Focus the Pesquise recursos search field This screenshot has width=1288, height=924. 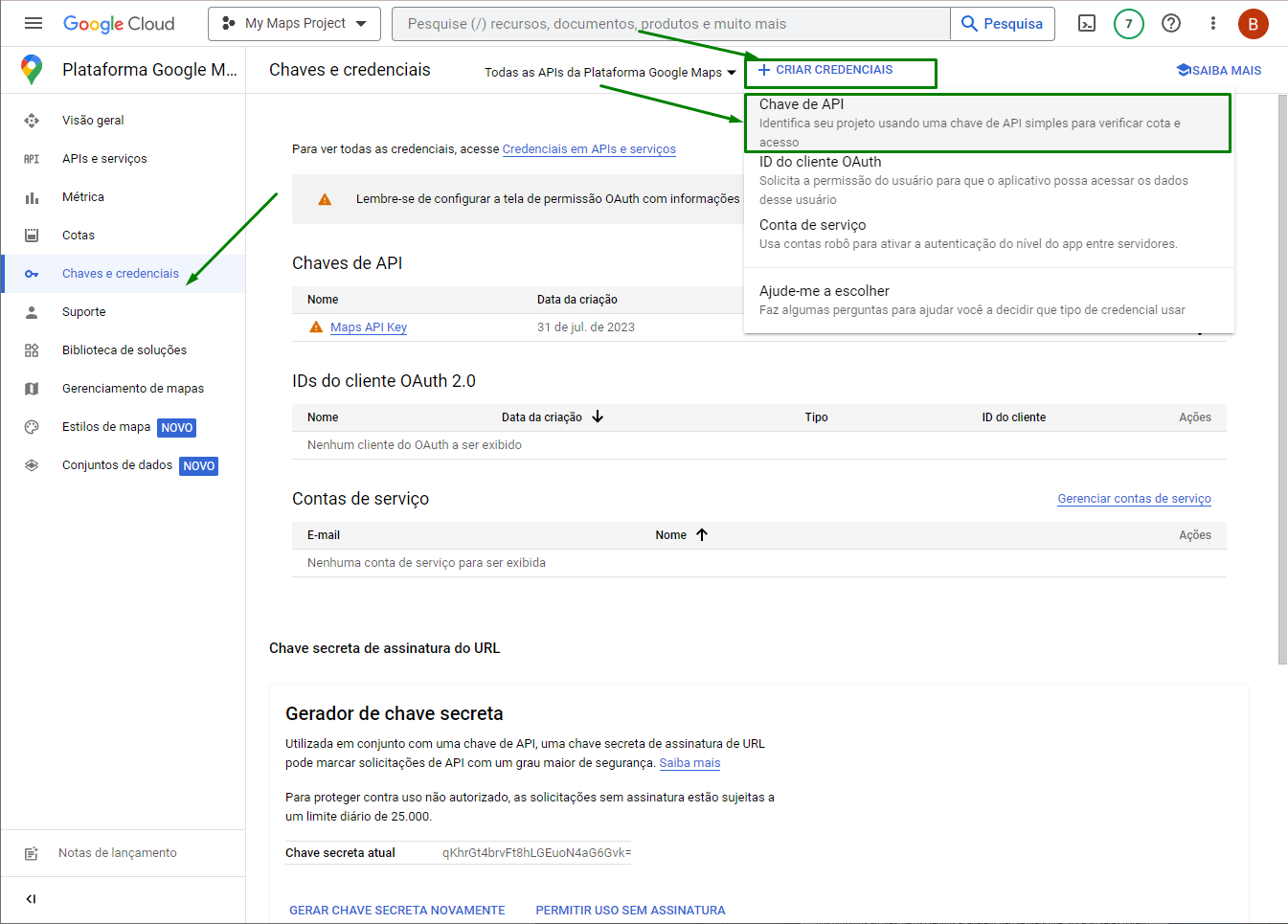coord(670,24)
